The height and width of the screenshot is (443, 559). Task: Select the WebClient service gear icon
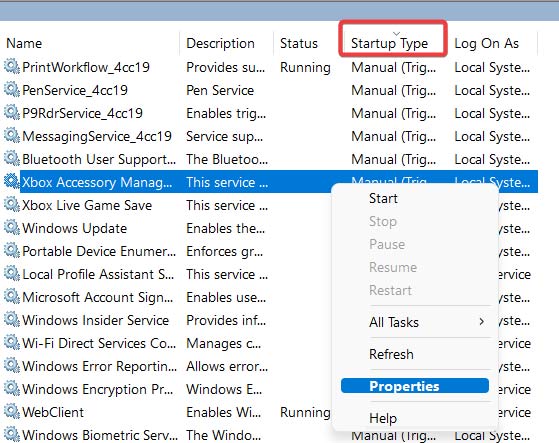point(12,412)
